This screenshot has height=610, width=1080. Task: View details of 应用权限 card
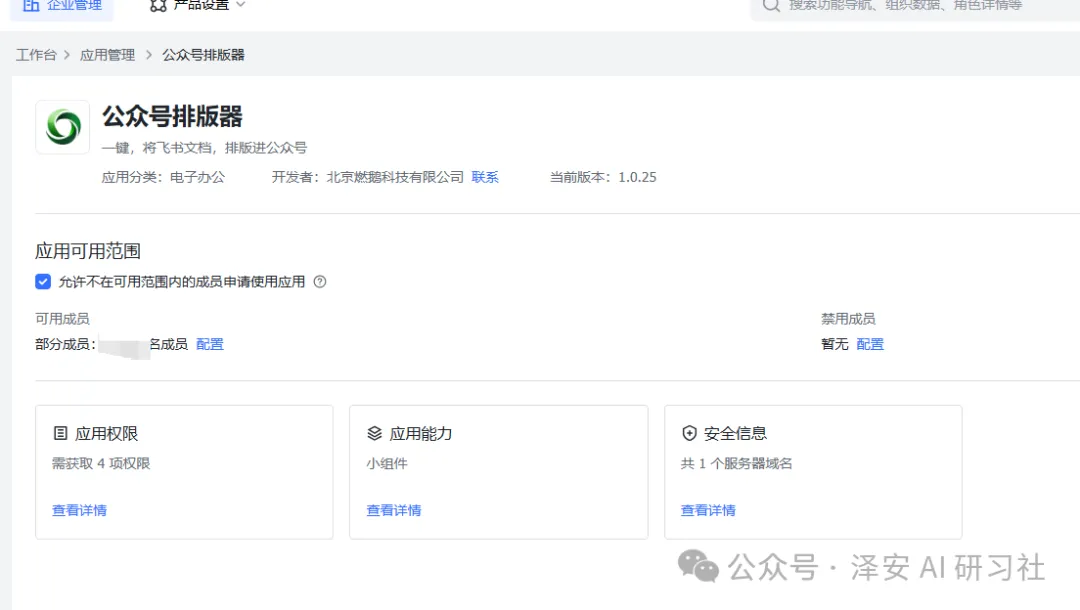(x=79, y=510)
